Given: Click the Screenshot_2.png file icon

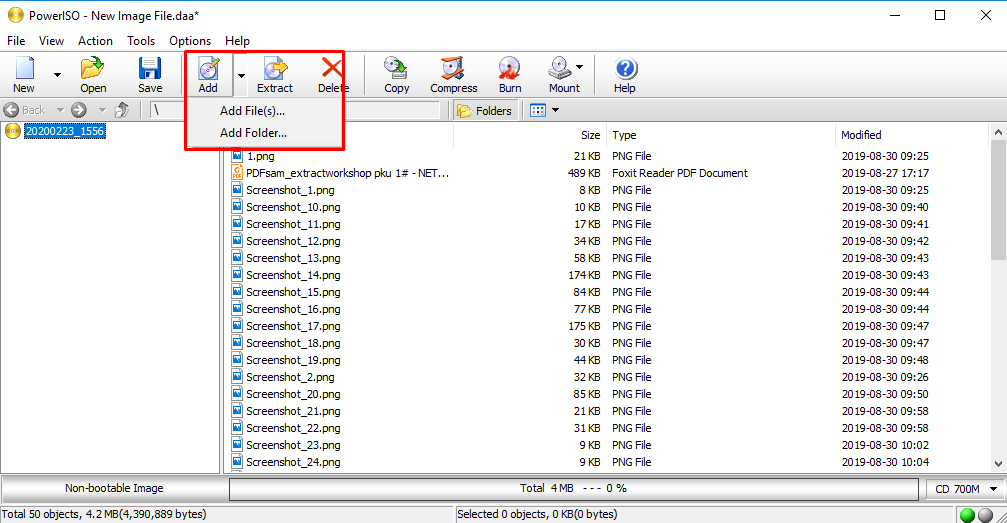Looking at the screenshot, I should coord(237,377).
